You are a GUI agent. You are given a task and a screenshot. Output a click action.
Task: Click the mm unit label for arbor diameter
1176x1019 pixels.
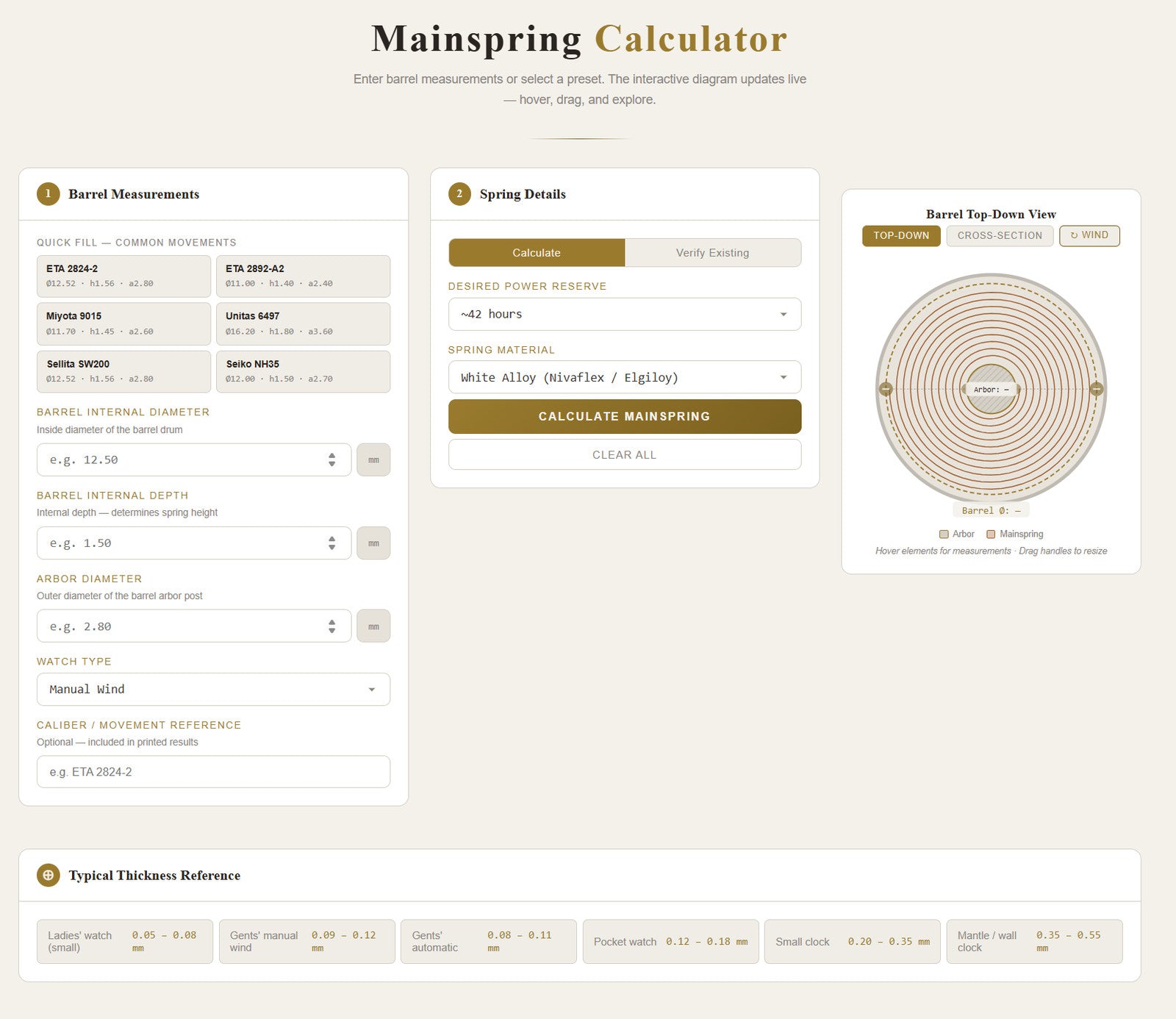point(373,626)
